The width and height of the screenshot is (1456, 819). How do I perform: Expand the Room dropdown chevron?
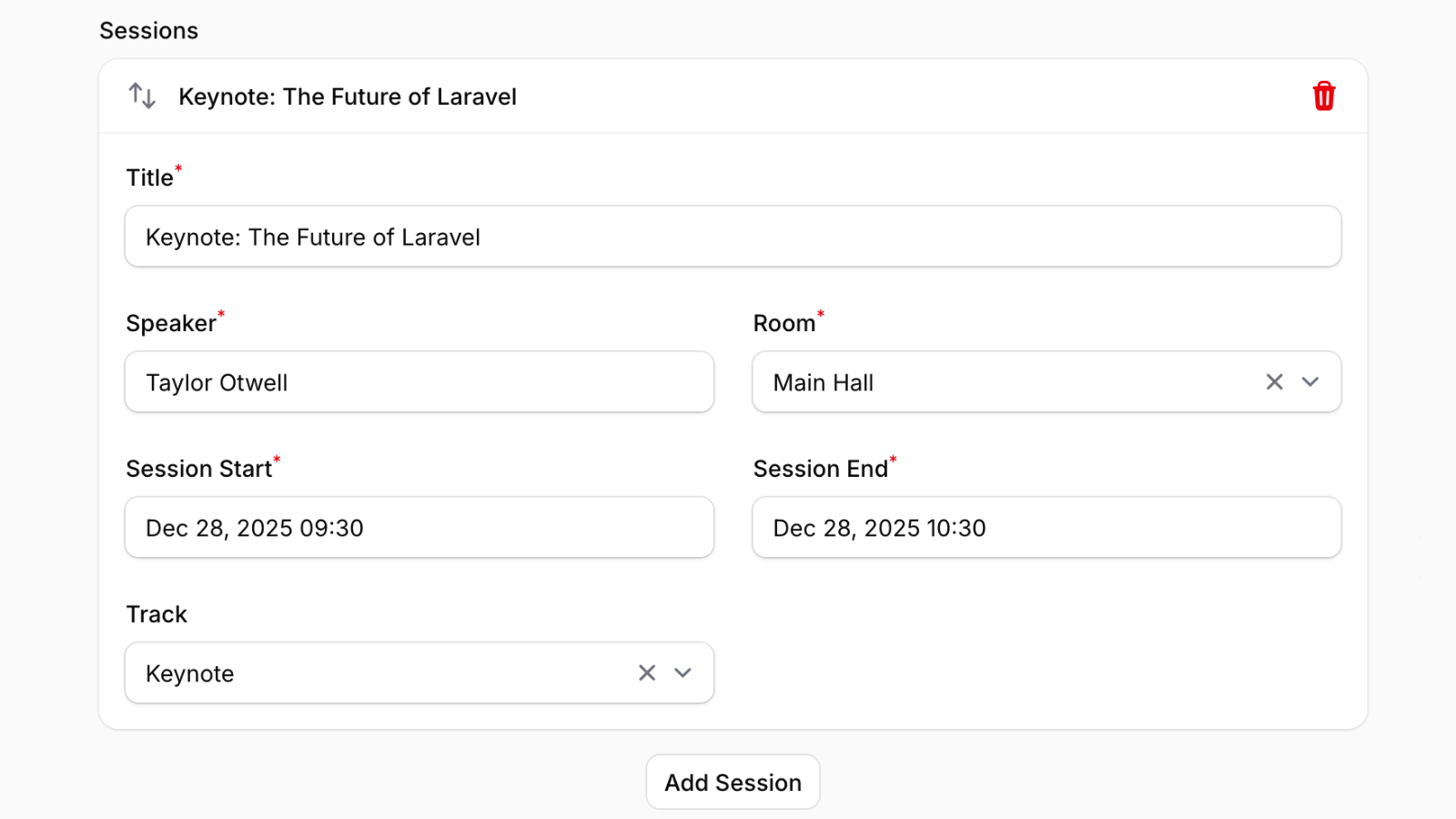click(x=1310, y=382)
